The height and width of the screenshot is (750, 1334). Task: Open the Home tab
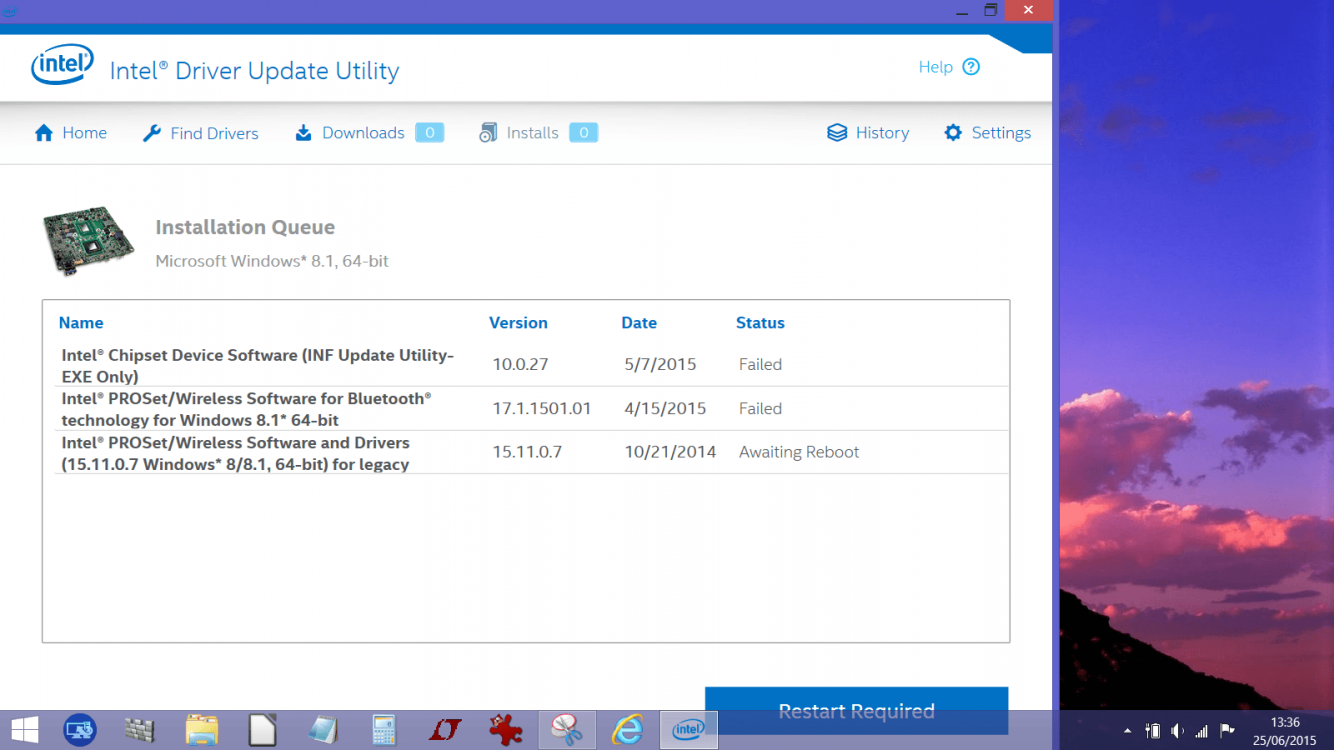click(70, 133)
